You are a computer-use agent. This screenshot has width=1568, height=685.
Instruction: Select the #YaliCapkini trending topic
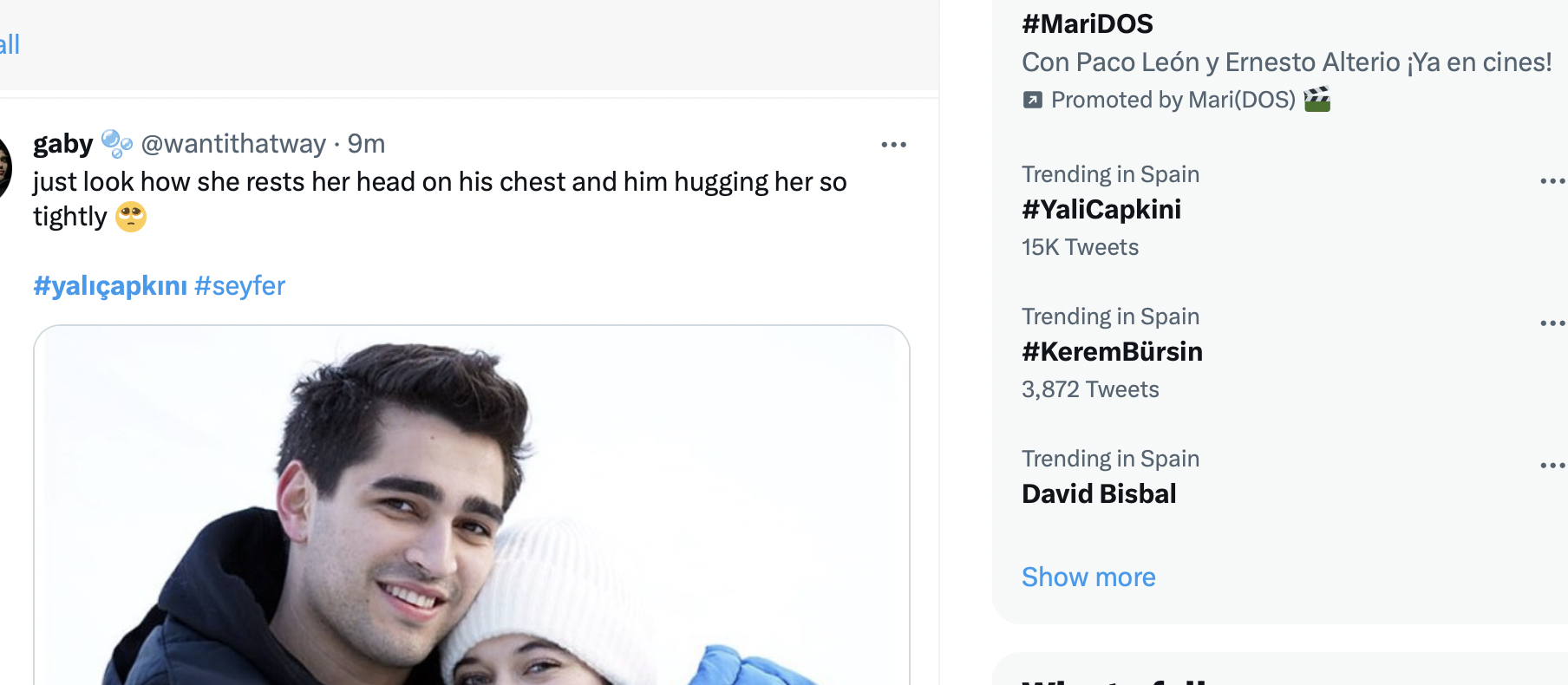tap(1101, 209)
